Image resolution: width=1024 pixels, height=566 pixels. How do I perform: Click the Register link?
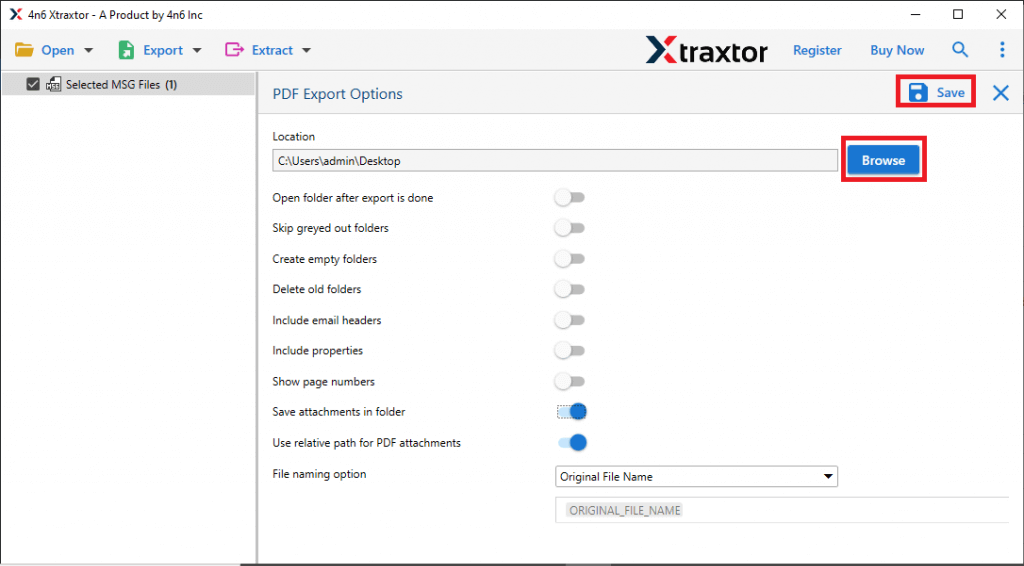[817, 50]
